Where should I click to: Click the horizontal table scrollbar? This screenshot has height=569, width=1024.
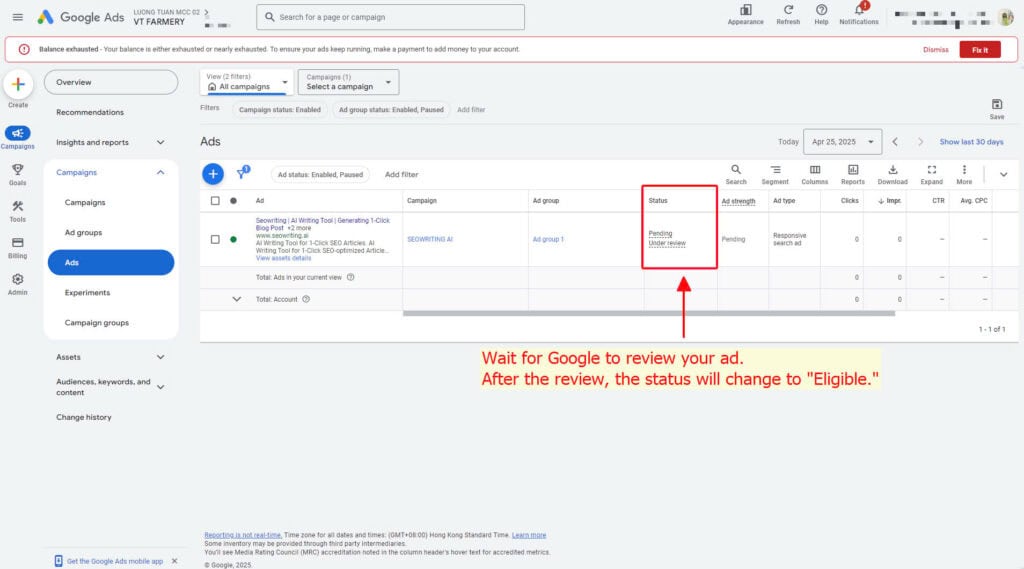pyautogui.click(x=648, y=314)
